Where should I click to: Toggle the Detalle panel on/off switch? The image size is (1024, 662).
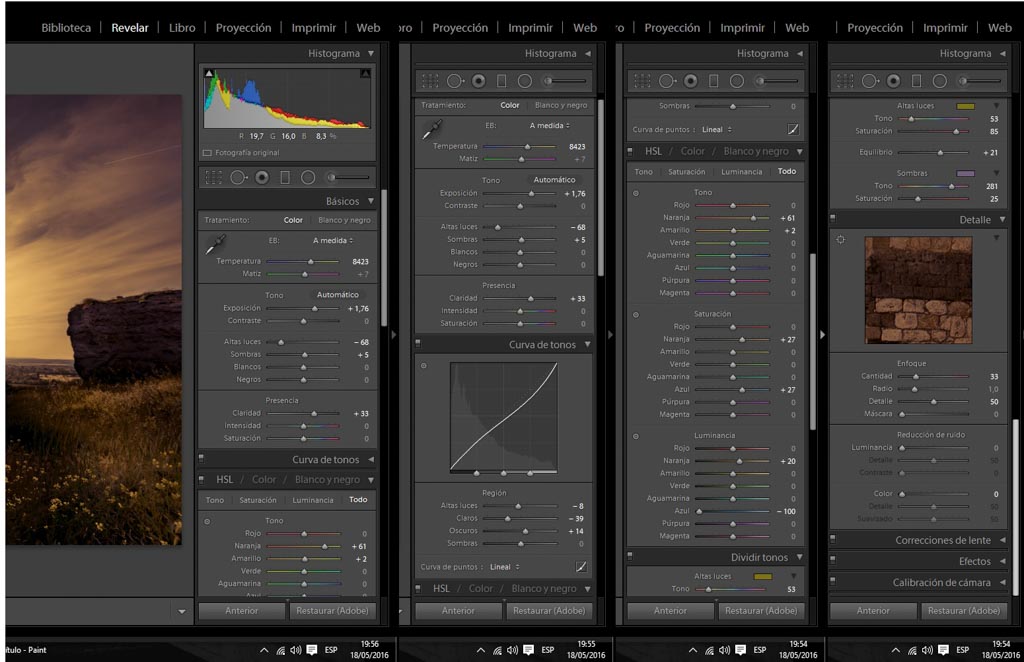(x=833, y=219)
